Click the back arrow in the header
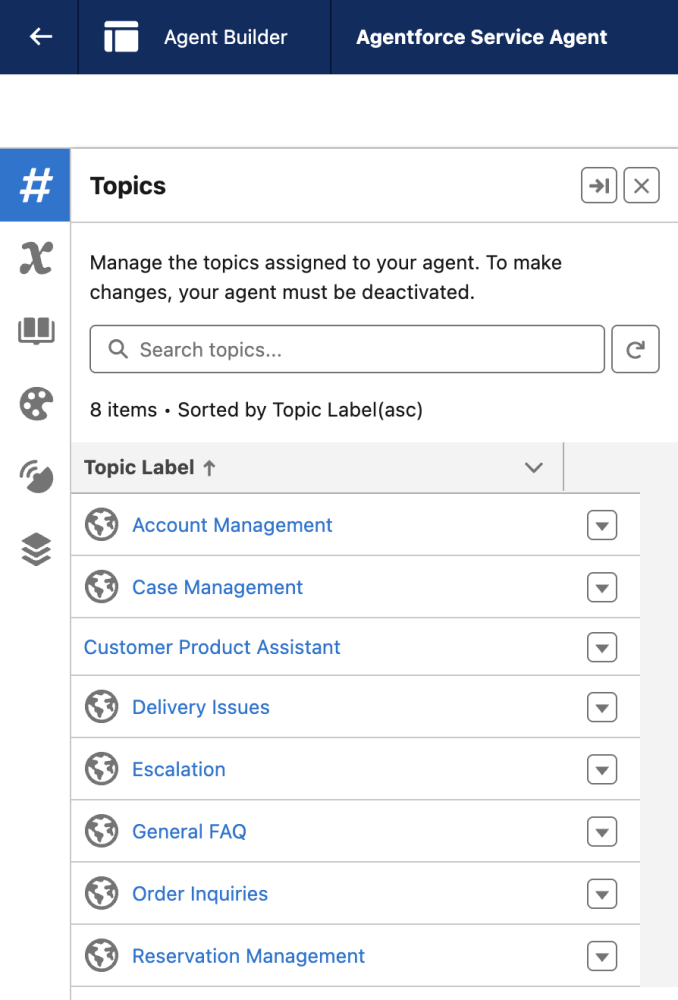678x1000 pixels. [38, 36]
